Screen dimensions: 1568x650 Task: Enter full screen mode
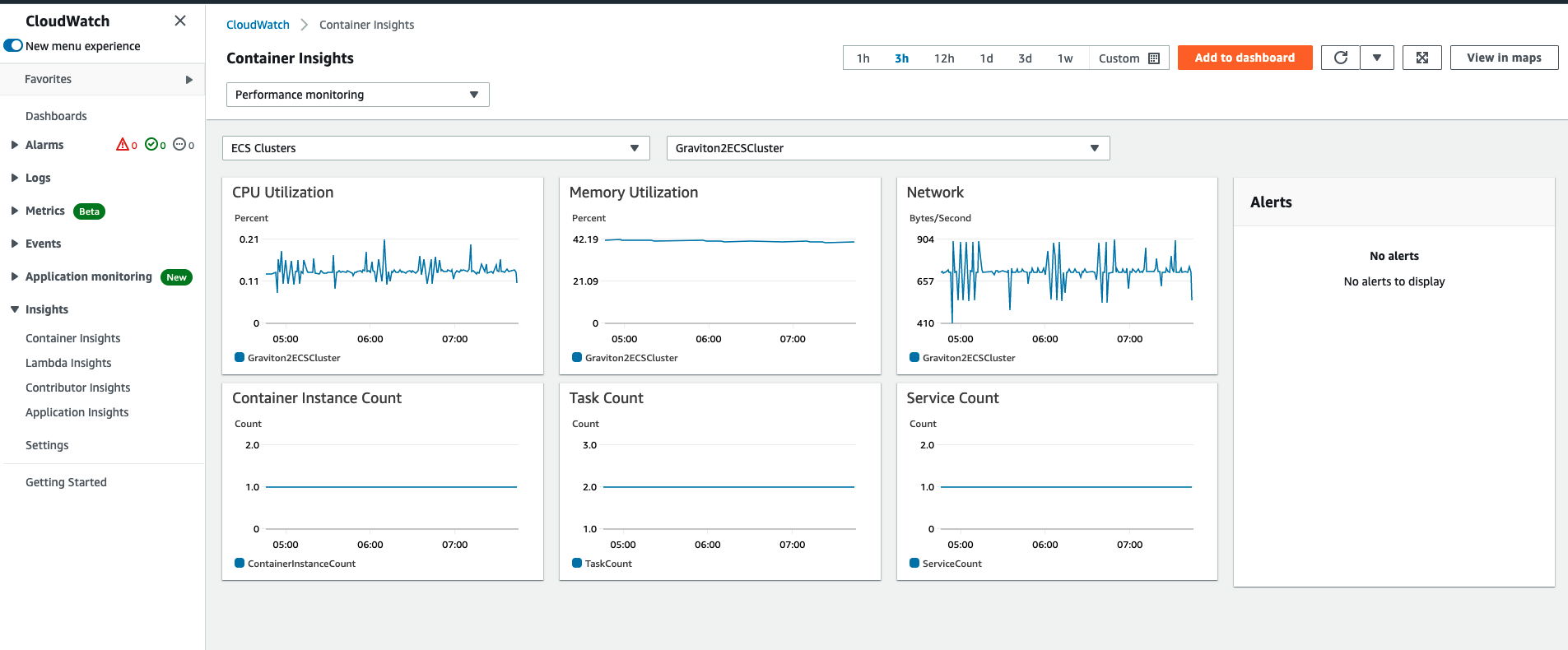[1422, 58]
